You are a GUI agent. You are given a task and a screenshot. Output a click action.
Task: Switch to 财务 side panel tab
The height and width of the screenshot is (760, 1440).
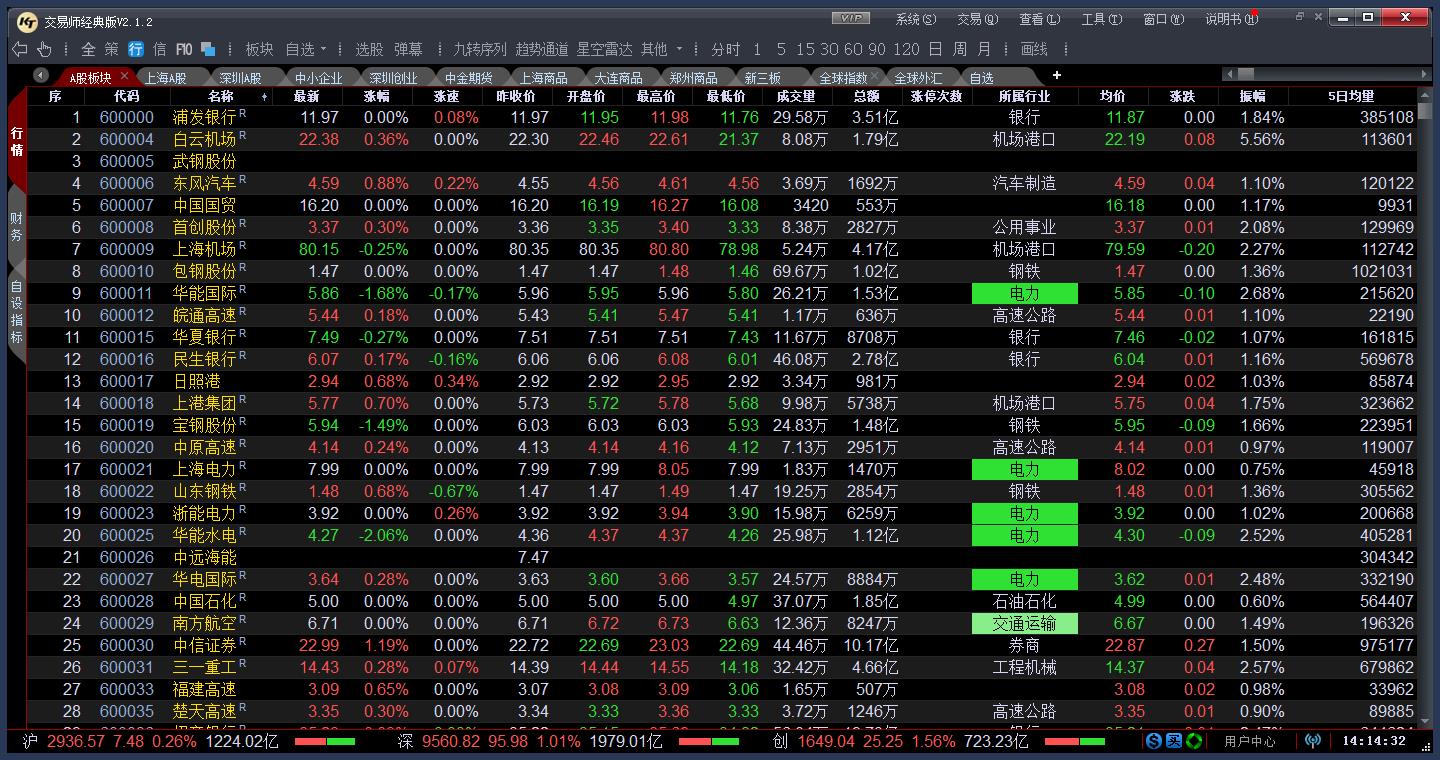pos(16,227)
